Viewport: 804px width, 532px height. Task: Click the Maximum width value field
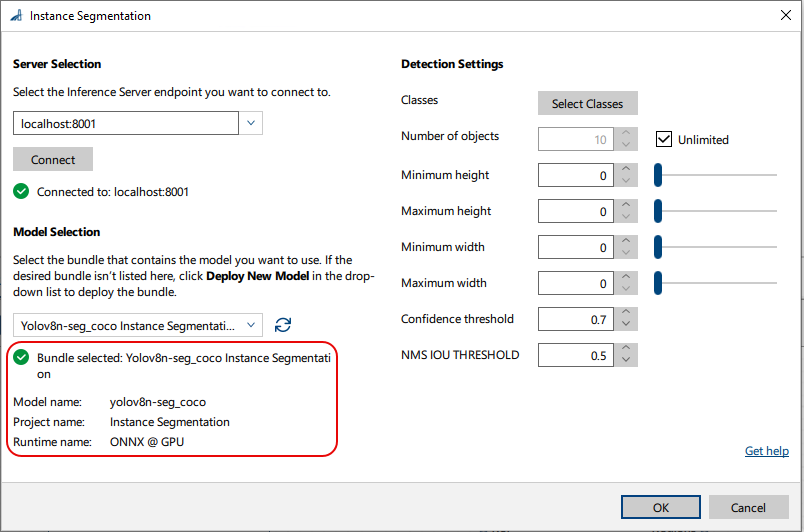575,283
